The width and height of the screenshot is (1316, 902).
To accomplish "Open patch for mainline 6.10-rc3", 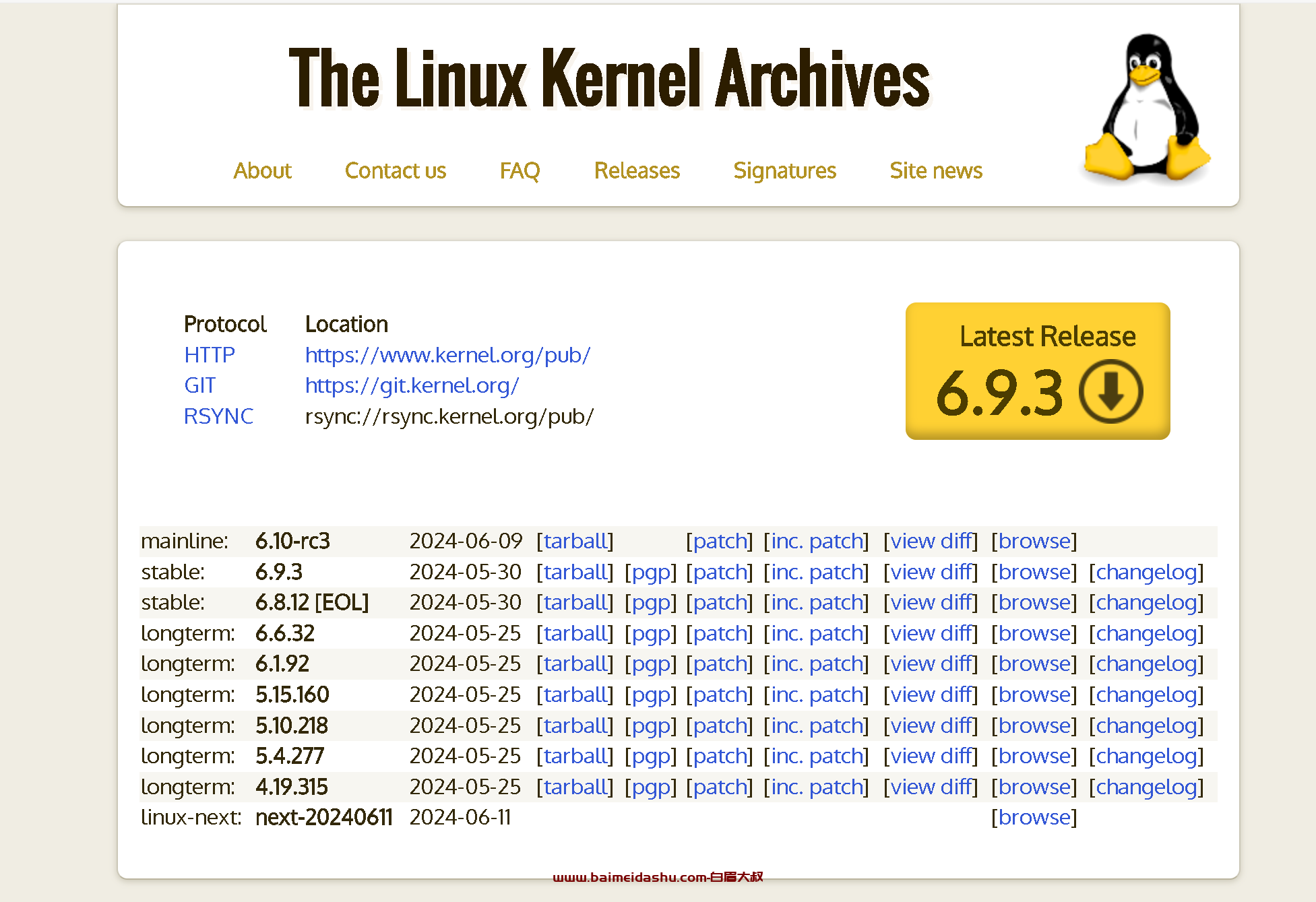I will point(720,541).
